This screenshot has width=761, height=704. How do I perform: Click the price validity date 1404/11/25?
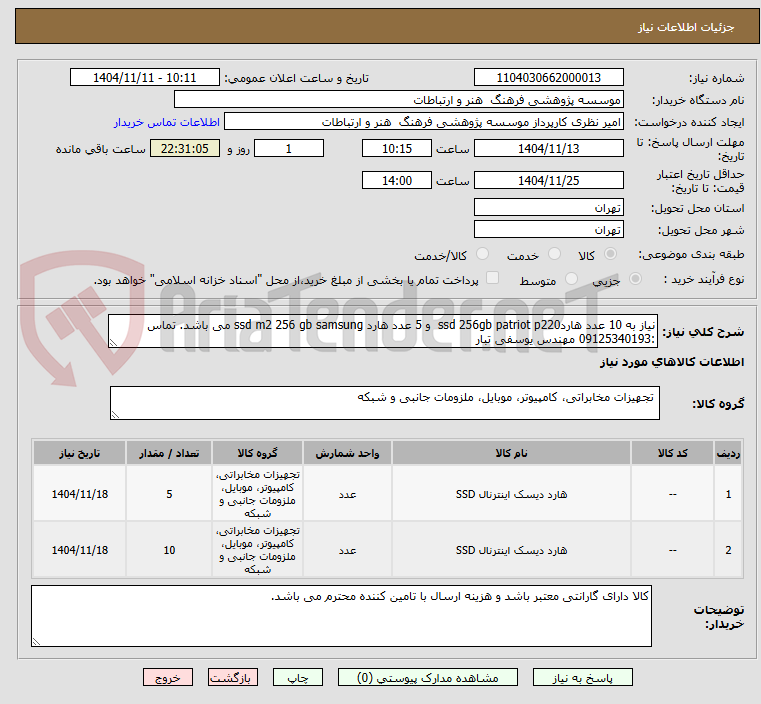coord(548,180)
